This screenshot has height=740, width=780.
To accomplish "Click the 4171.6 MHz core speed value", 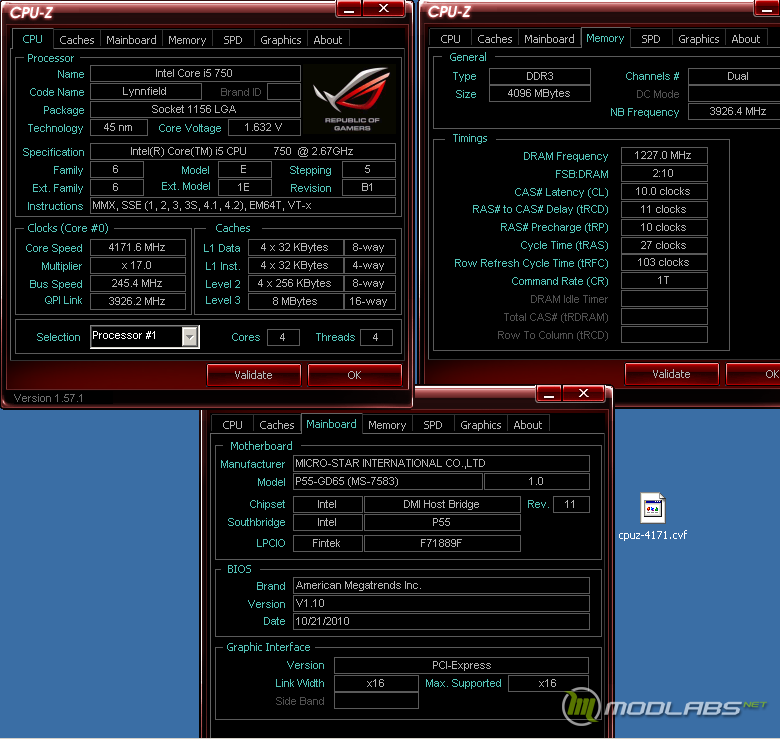I will [x=138, y=247].
